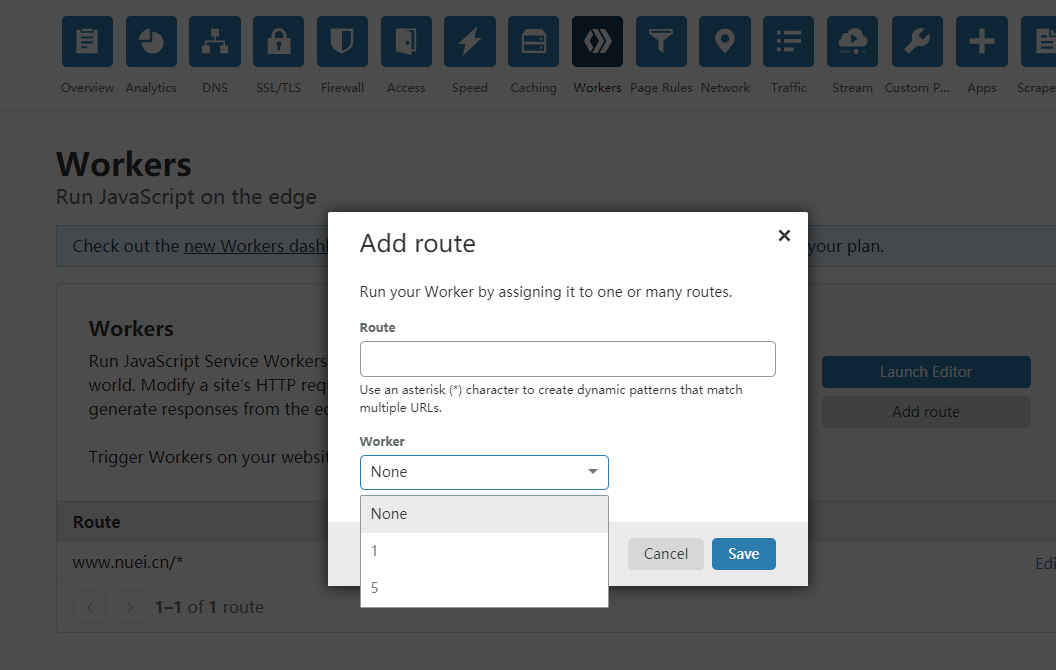Open the SSL/TLS padlock icon
Screen dimensions: 1056x670
pos(278,42)
